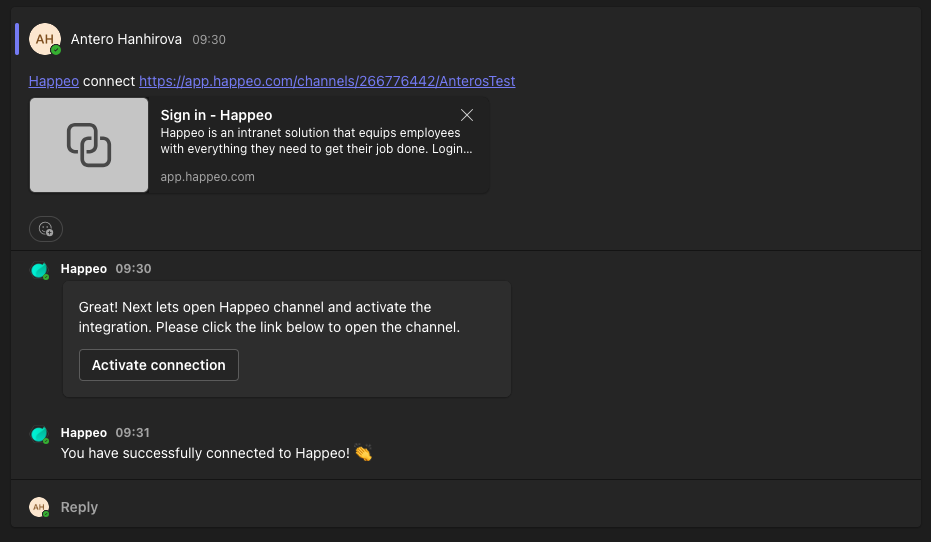
Task: Dismiss the Sign in - Happeo link preview
Action: coord(467,115)
